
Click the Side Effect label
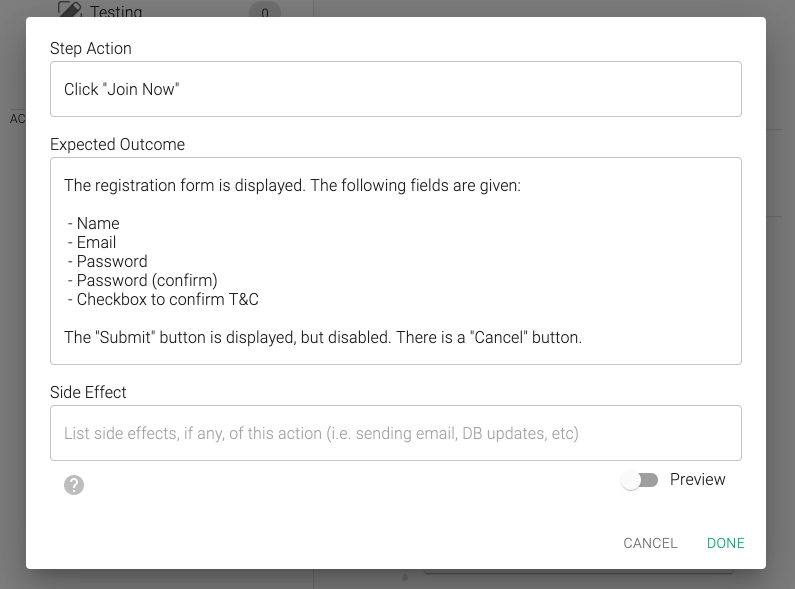click(88, 392)
